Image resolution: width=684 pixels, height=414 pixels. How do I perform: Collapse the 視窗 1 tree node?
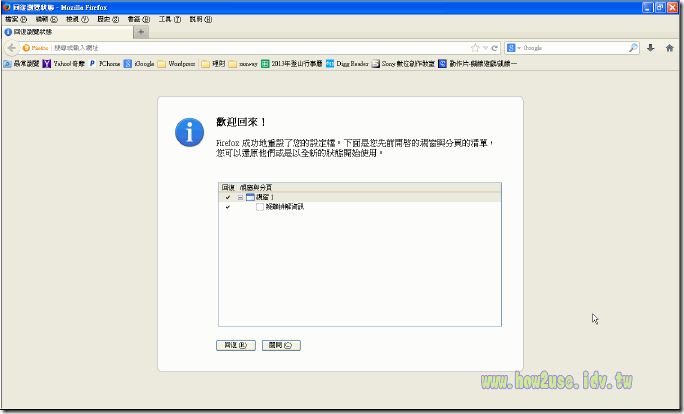coord(240,197)
